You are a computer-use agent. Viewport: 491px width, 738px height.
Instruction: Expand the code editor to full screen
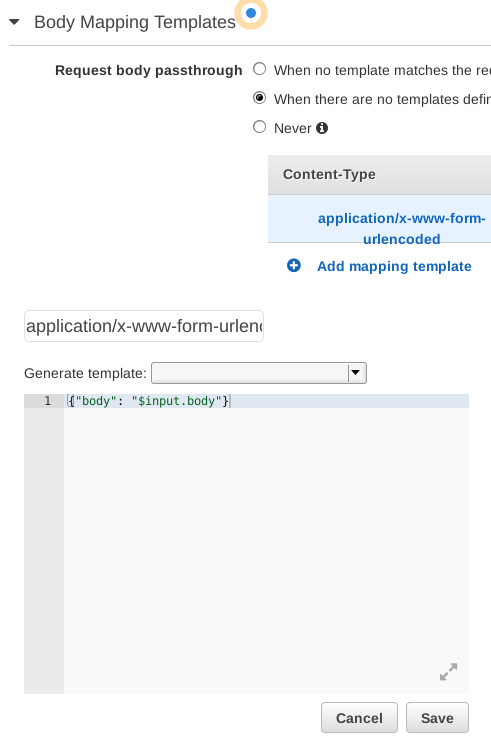tap(448, 672)
